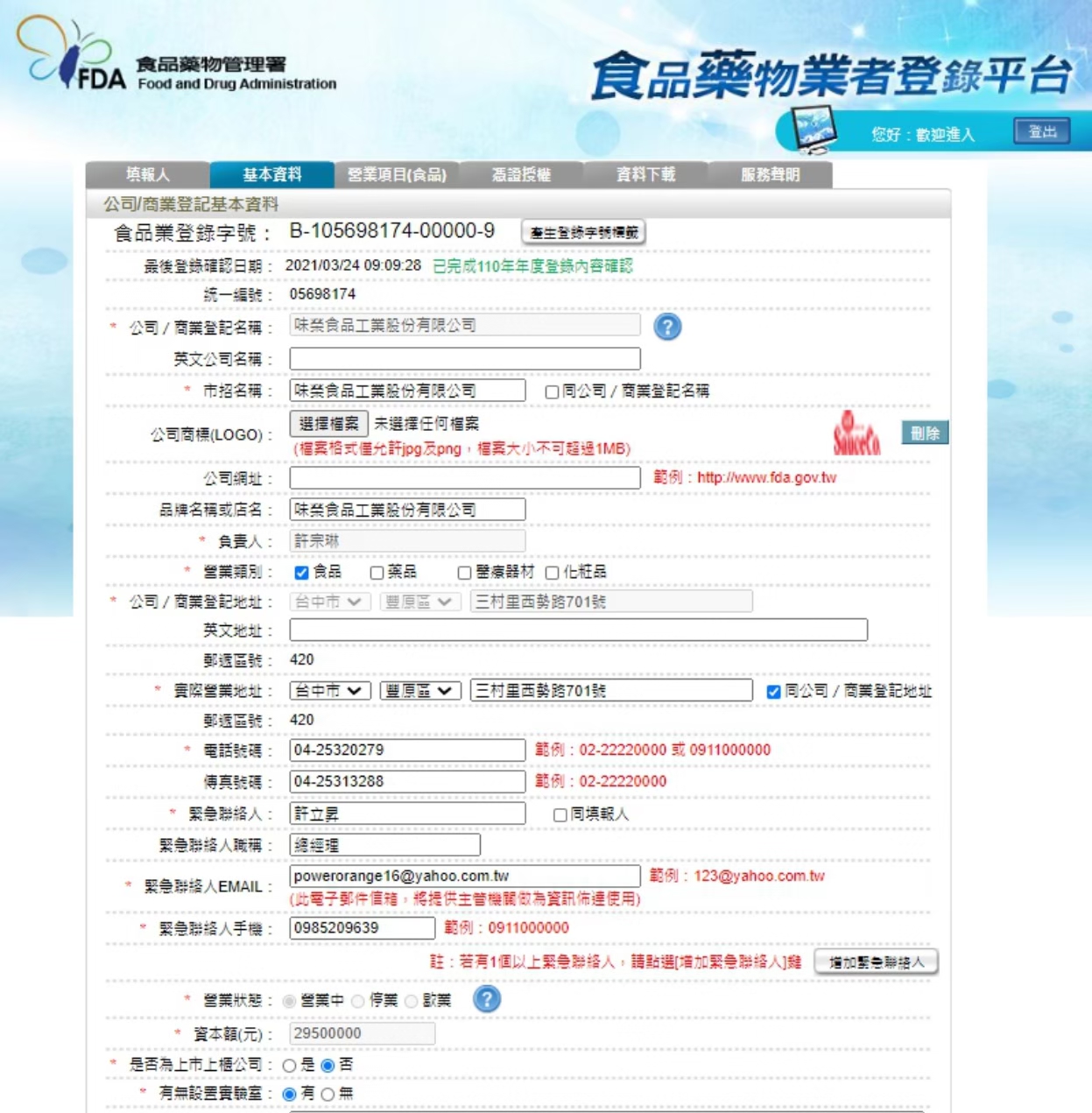Check the 同公司/商業登記名稱 checkbox
The image size is (1092, 1113).
pos(552,391)
